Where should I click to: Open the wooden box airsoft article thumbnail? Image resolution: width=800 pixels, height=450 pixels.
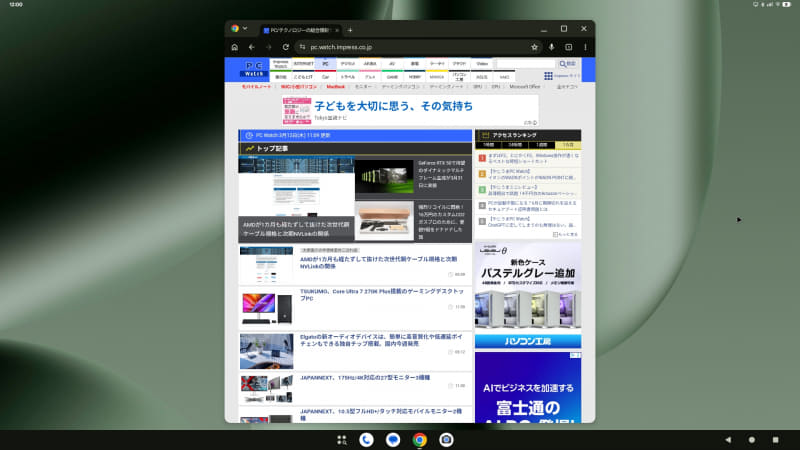(384, 220)
